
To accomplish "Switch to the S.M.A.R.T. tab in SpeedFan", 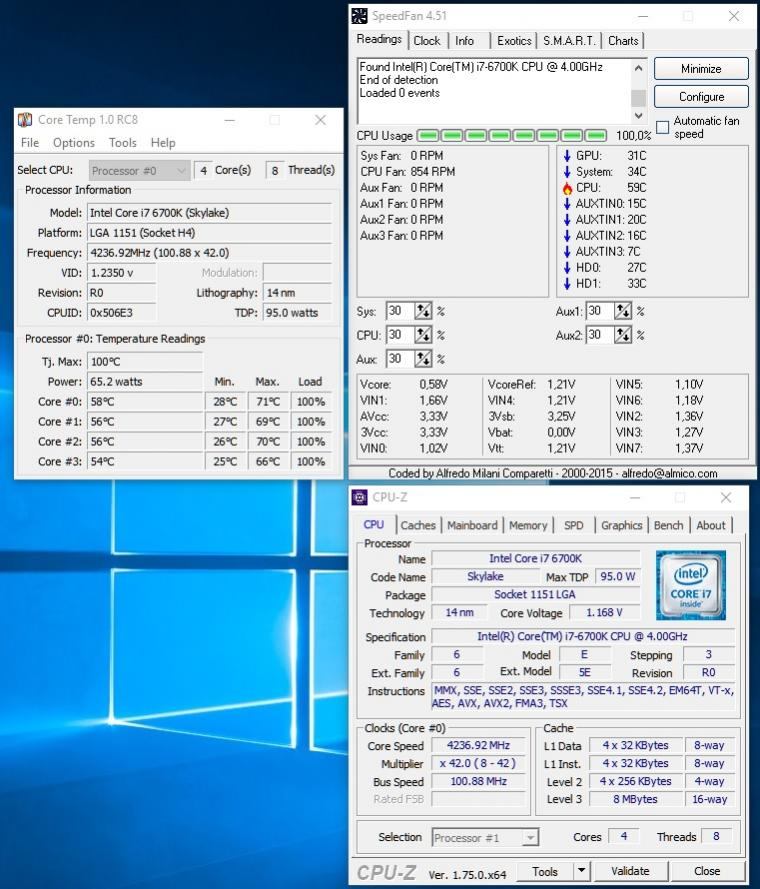I will pos(569,41).
